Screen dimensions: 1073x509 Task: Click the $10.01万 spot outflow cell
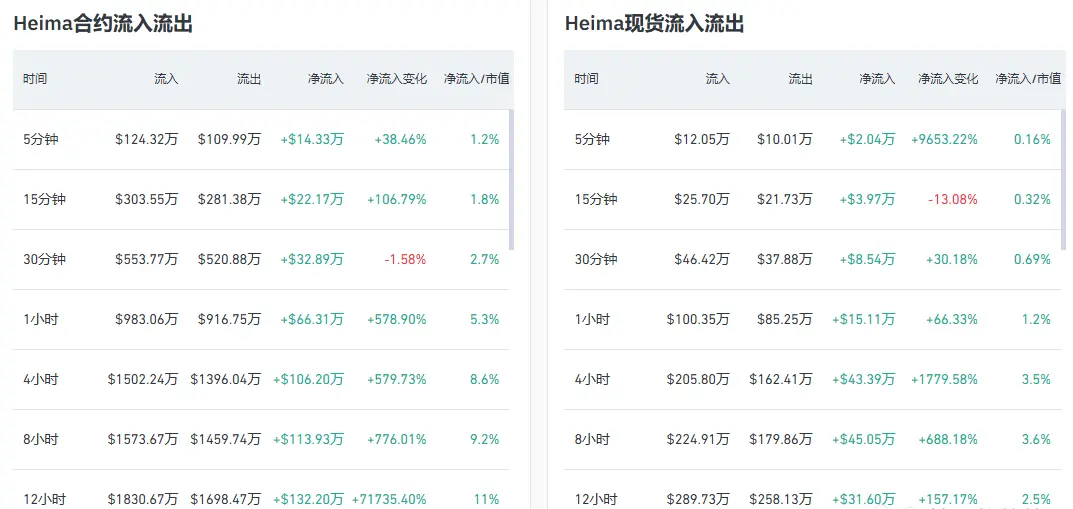point(785,140)
